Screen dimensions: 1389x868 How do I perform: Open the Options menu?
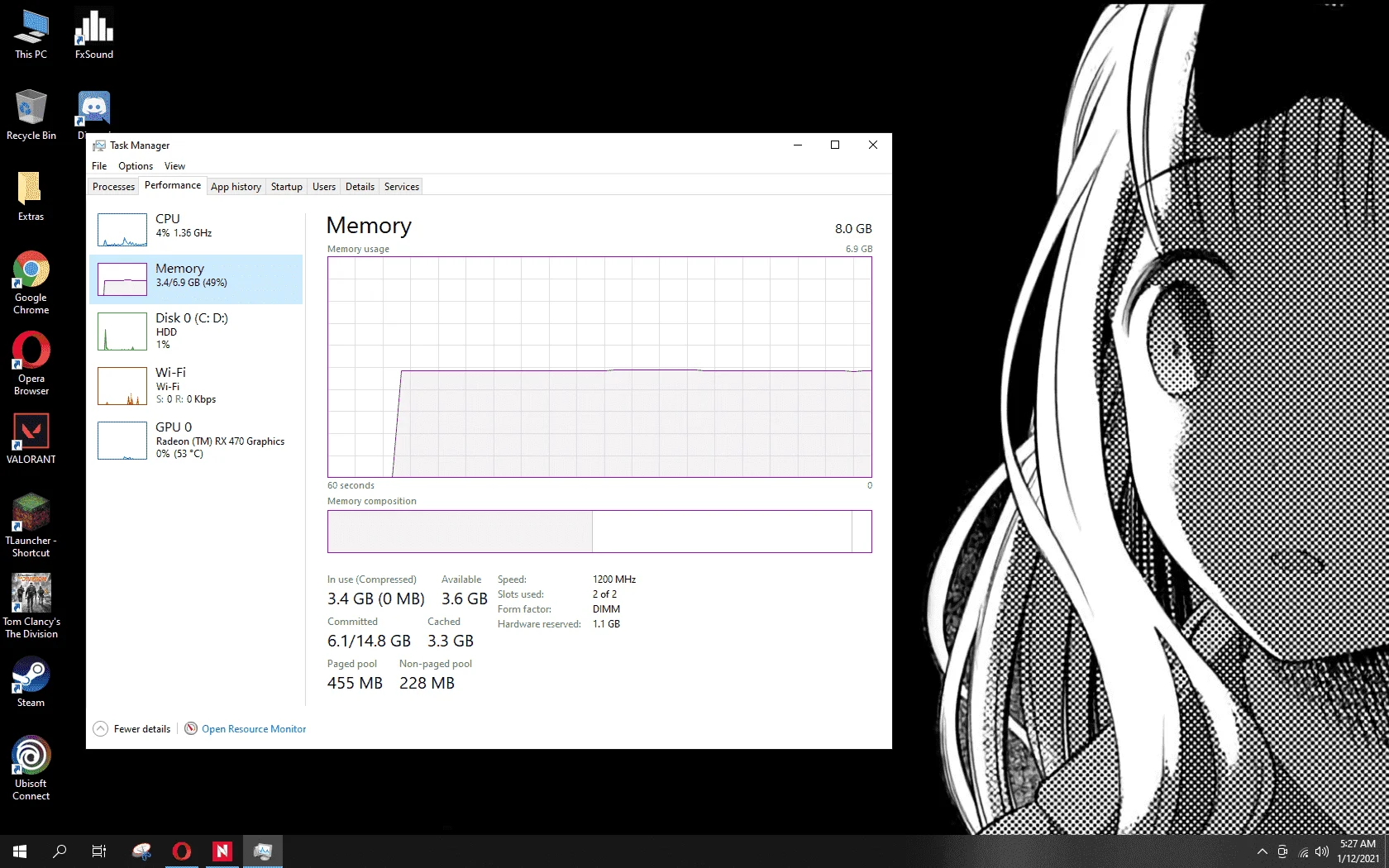(x=136, y=166)
